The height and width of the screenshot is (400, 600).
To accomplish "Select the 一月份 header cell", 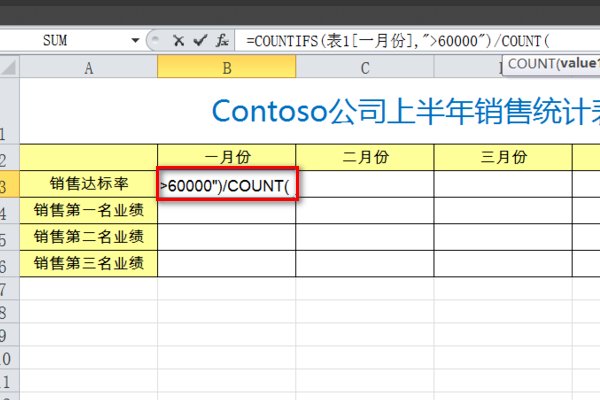I will 227,157.
